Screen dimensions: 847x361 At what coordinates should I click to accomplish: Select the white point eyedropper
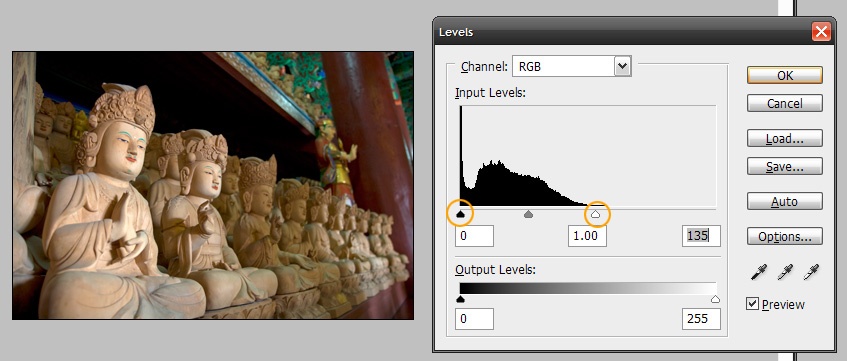tap(811, 272)
